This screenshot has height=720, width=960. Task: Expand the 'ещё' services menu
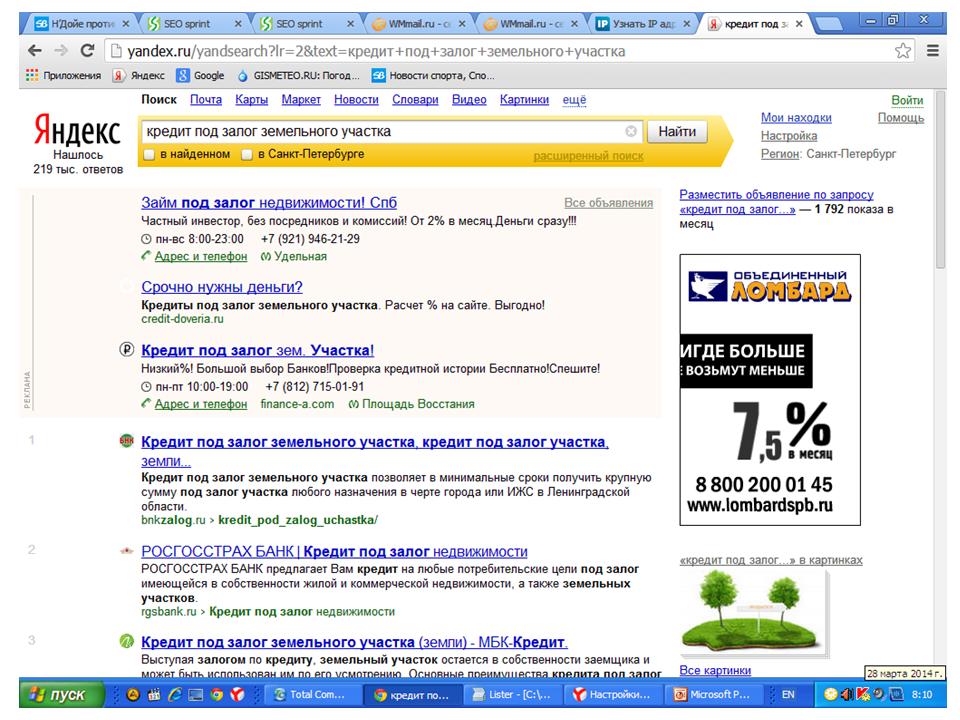click(574, 100)
